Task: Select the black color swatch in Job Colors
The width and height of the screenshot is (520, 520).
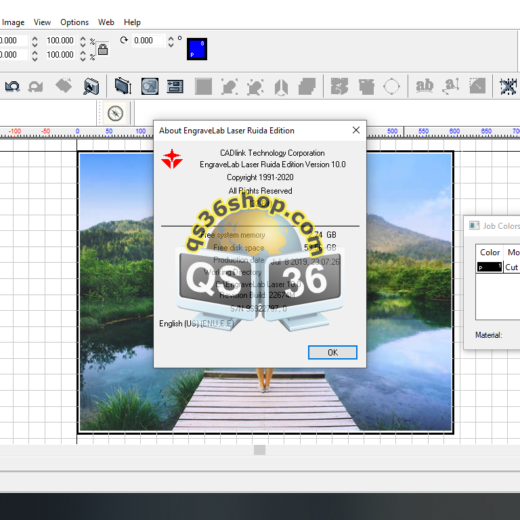Action: 489,267
